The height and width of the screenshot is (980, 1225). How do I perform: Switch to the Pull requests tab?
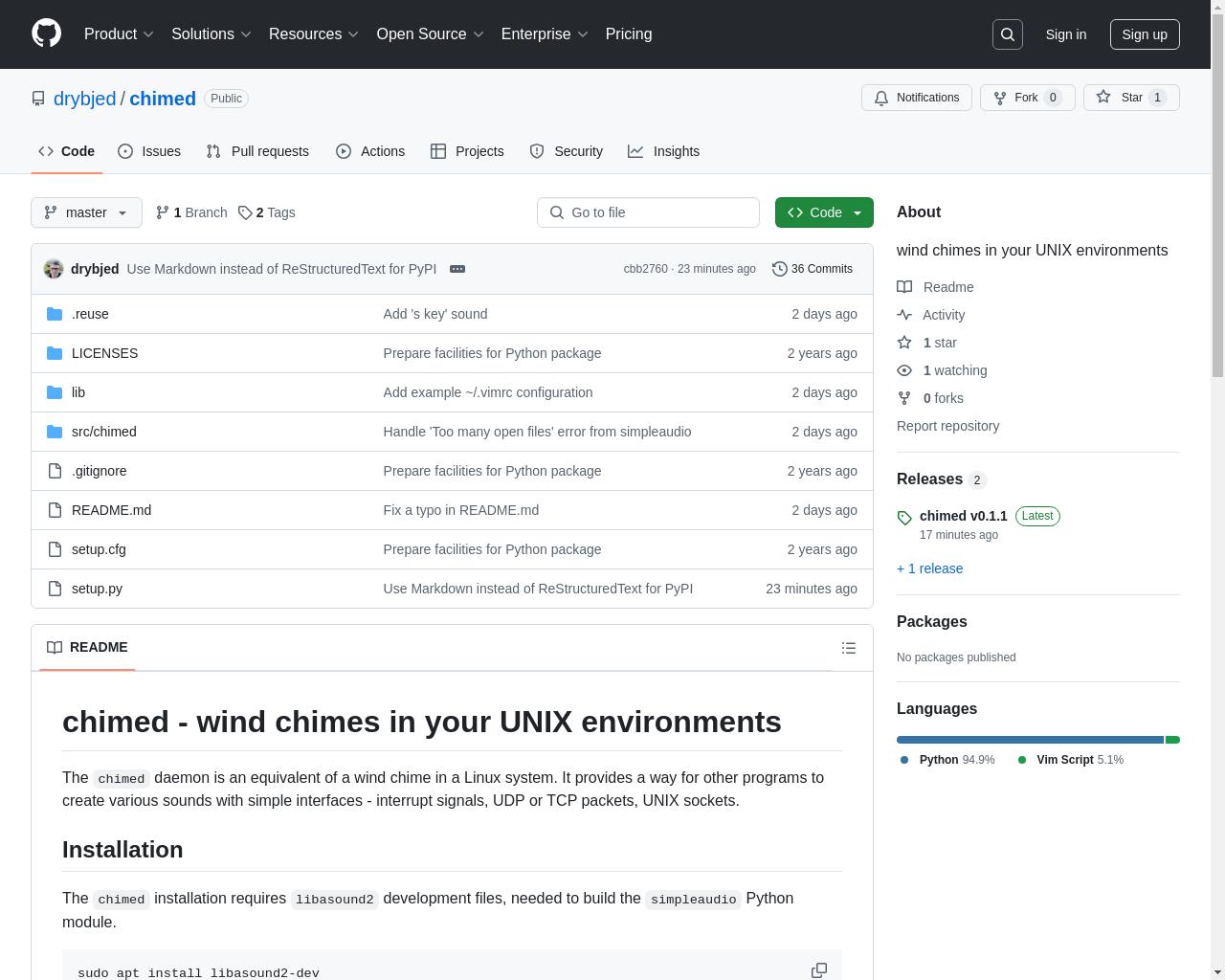257,151
